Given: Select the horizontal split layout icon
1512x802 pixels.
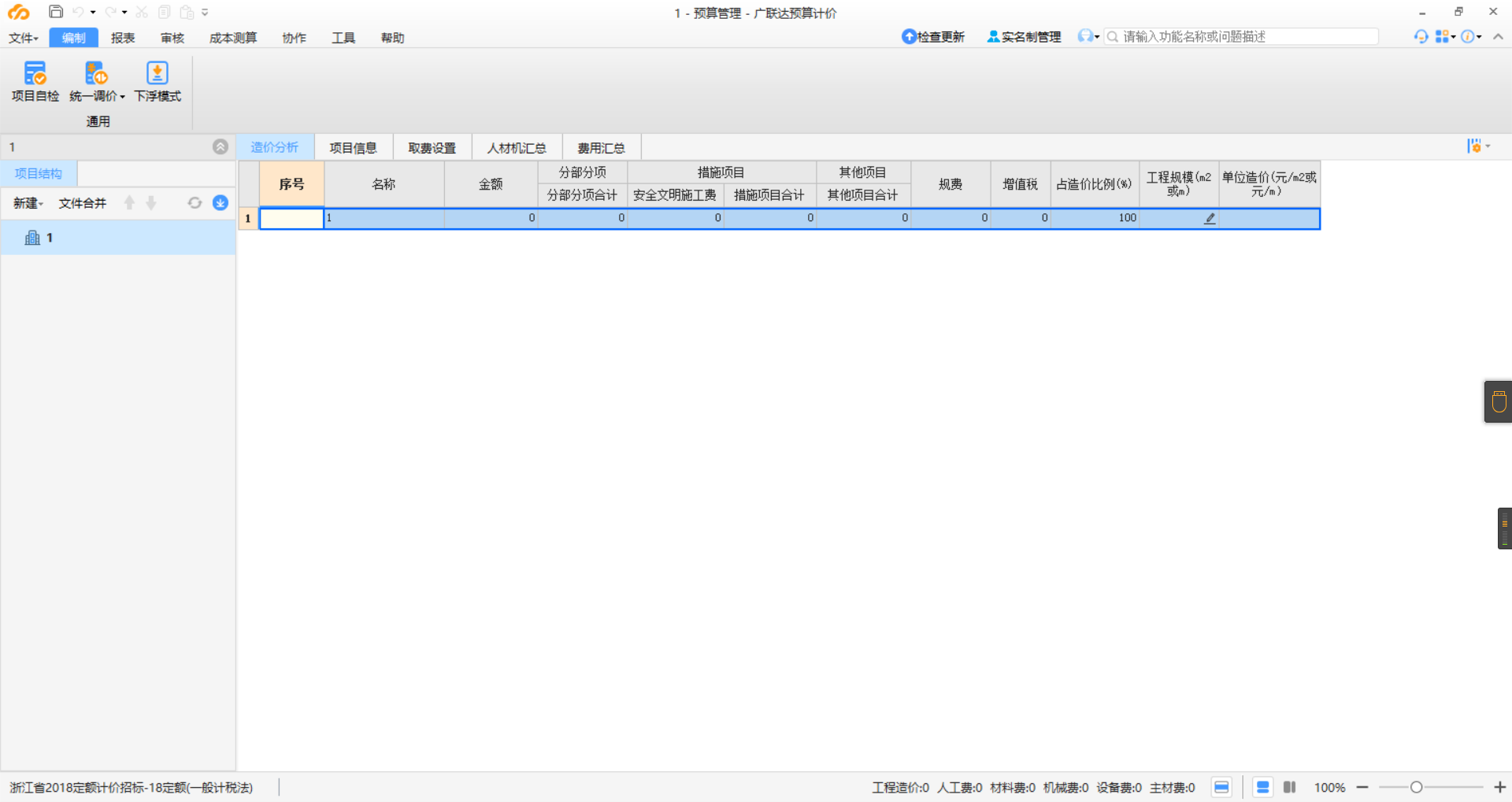Looking at the screenshot, I should (x=1262, y=787).
